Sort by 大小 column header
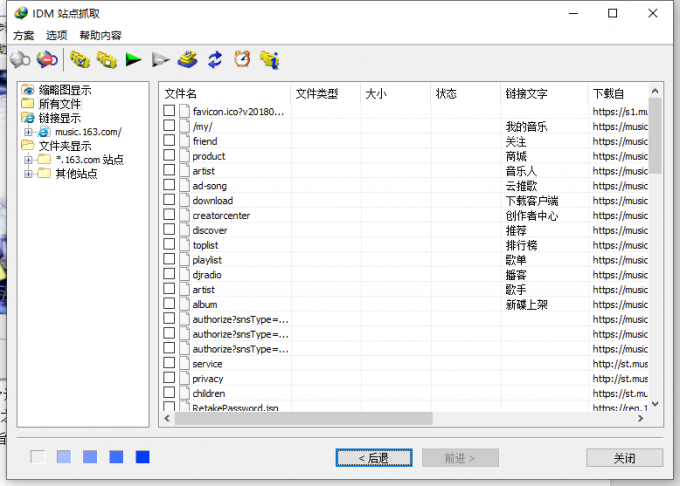This screenshot has width=680, height=486. tap(396, 93)
